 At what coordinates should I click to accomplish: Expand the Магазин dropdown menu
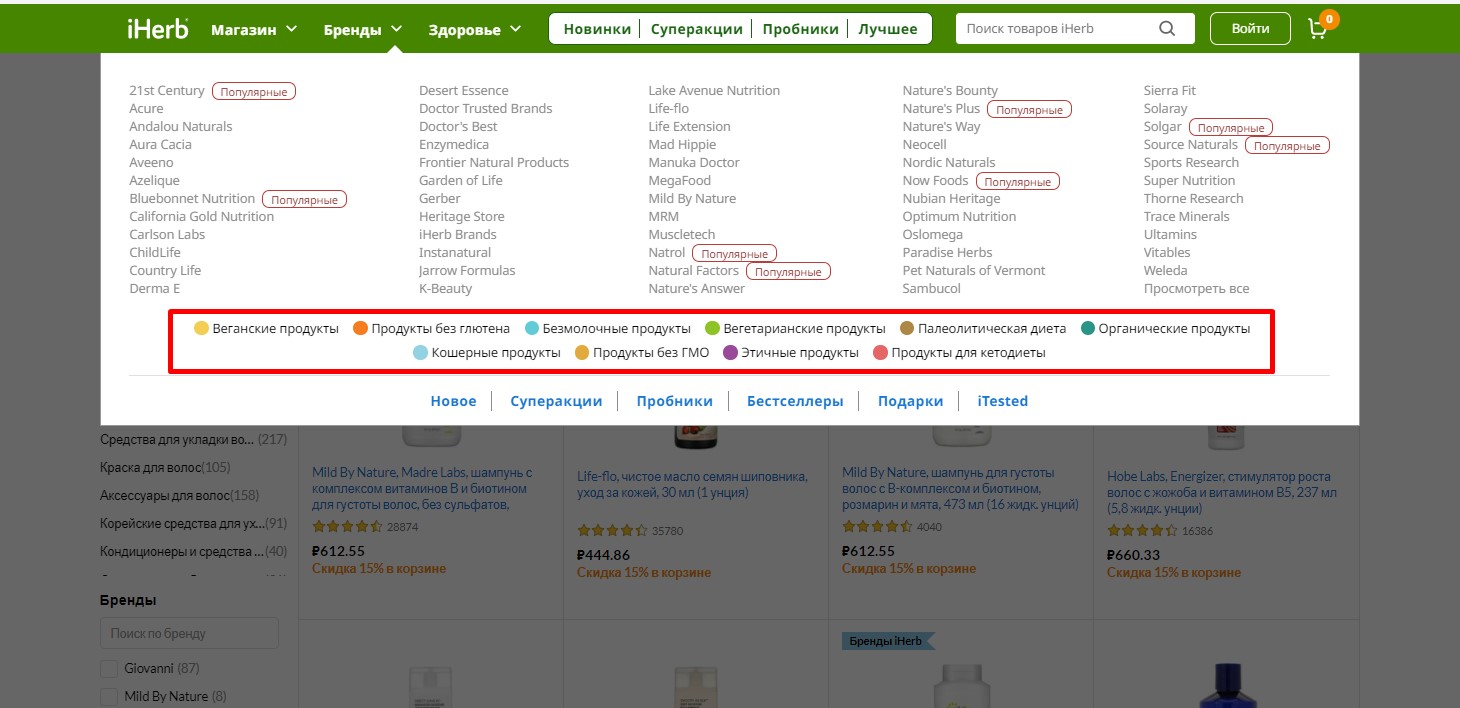tap(254, 29)
